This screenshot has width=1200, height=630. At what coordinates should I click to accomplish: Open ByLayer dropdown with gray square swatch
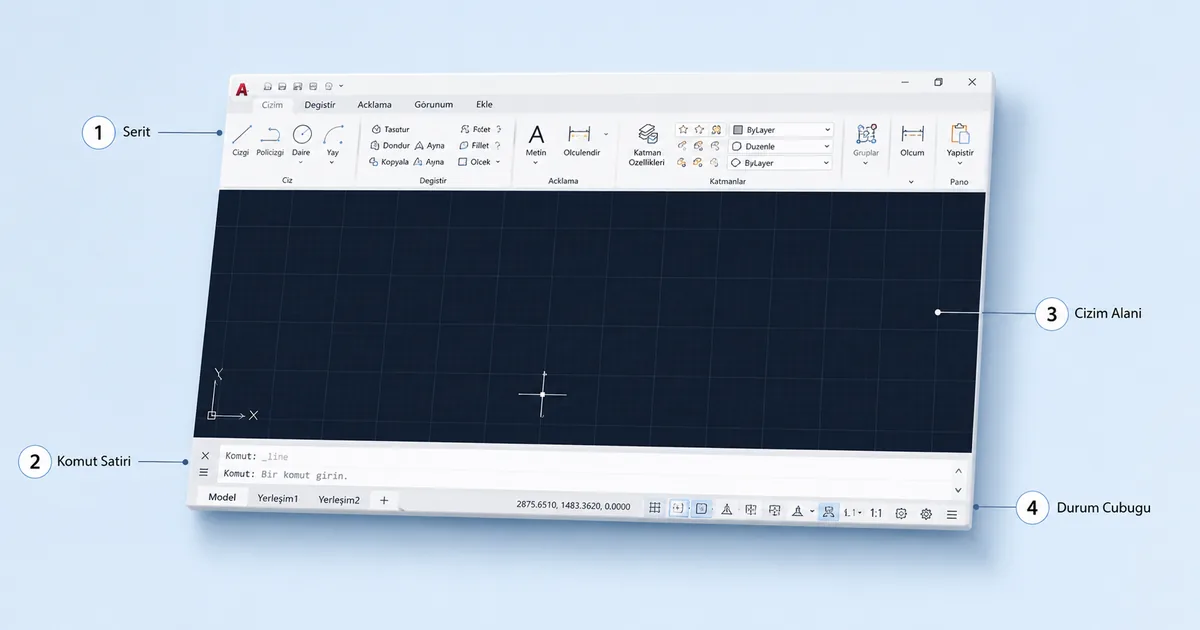click(x=781, y=130)
